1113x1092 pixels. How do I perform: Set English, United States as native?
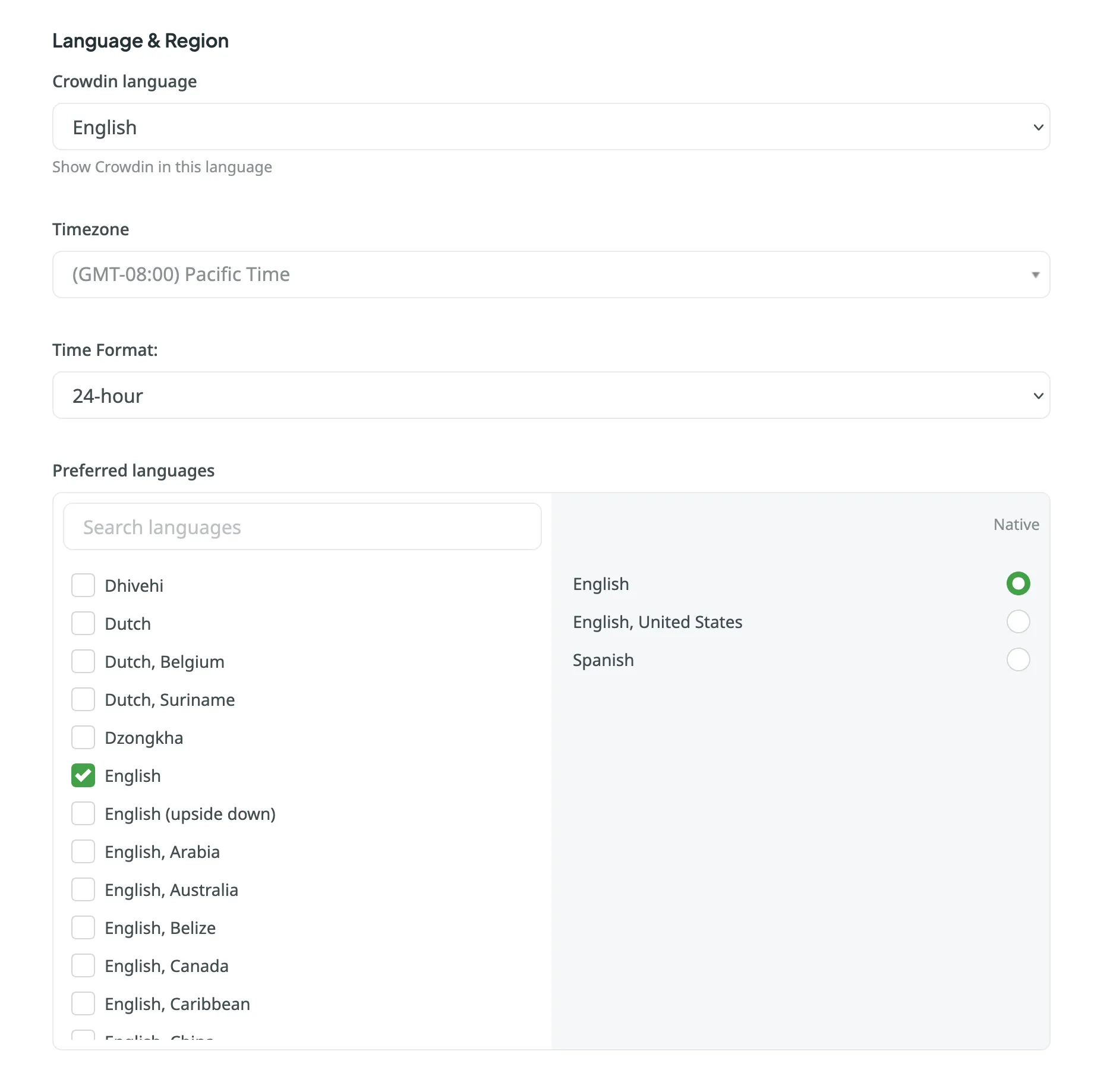[1018, 622]
